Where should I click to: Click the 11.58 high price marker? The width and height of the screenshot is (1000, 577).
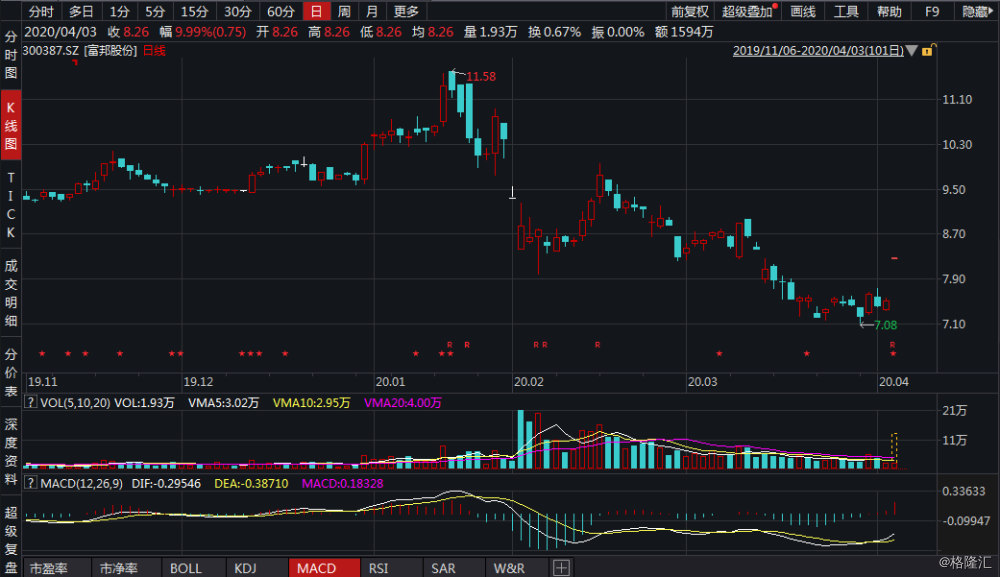pos(481,77)
